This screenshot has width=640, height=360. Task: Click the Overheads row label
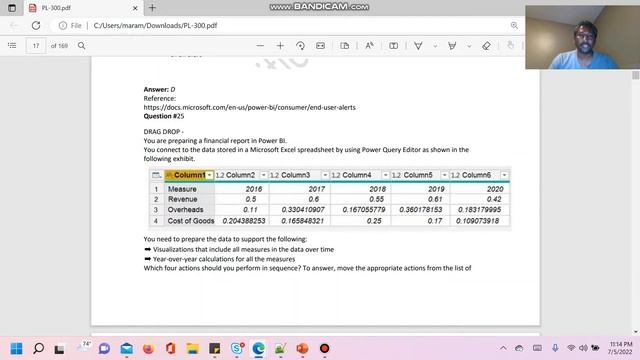click(185, 209)
